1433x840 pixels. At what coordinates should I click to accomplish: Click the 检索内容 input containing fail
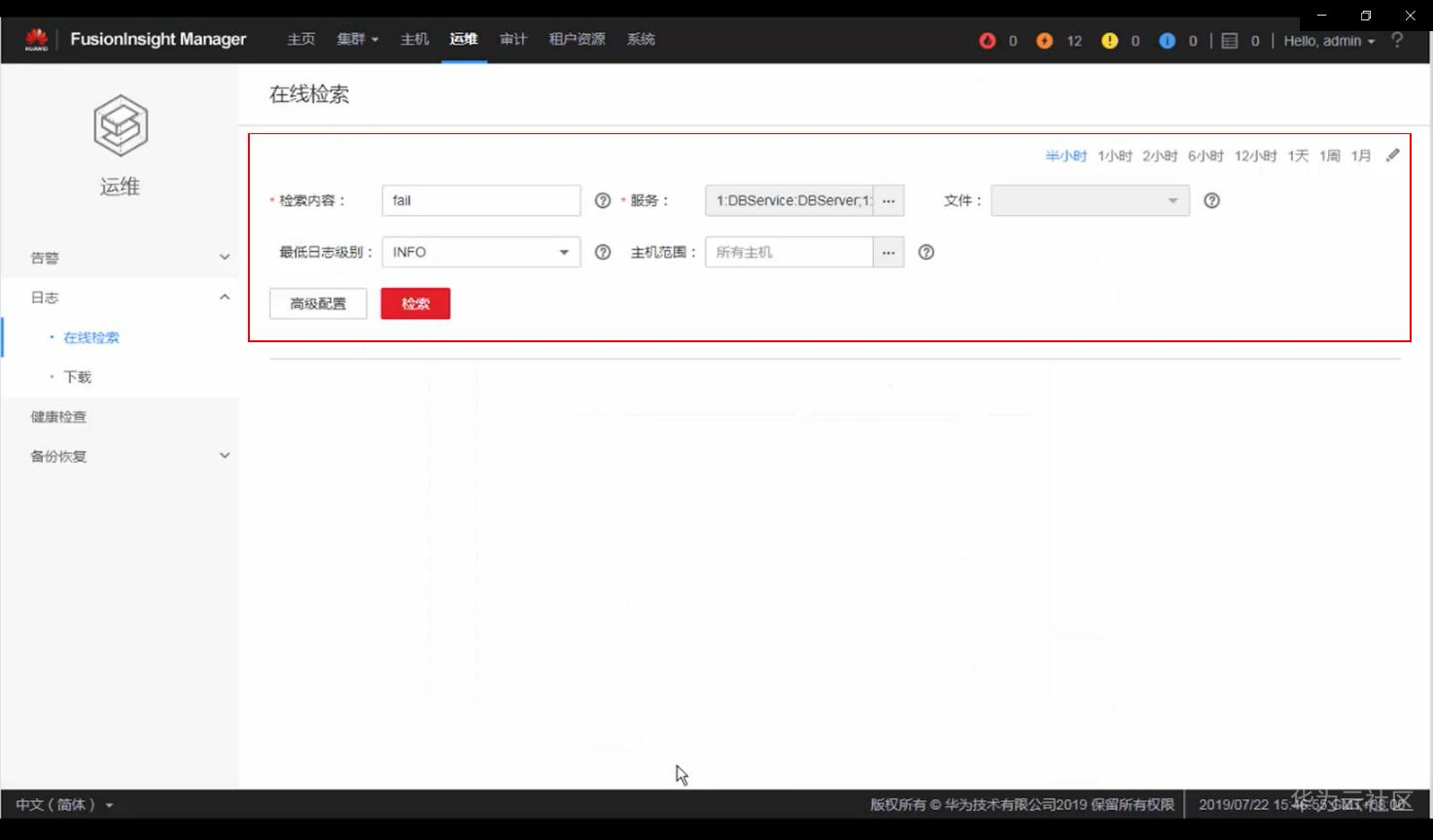tap(480, 200)
